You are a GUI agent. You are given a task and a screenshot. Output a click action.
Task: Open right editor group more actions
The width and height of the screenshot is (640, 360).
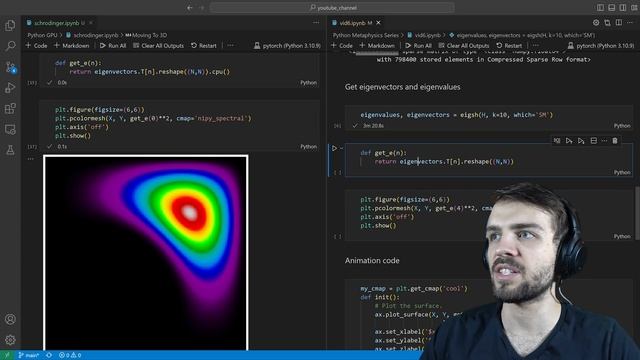click(x=630, y=23)
